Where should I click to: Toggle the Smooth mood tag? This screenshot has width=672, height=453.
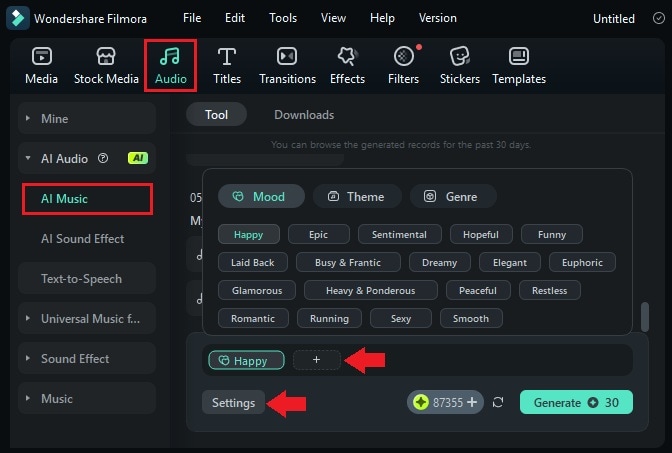coord(471,318)
